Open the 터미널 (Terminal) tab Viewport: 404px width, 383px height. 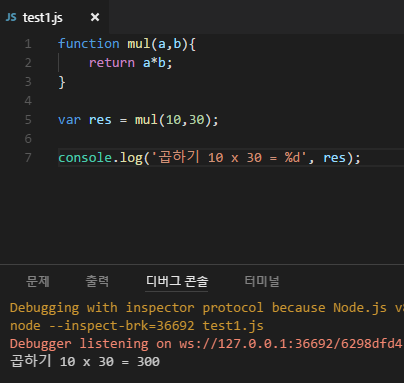(262, 281)
